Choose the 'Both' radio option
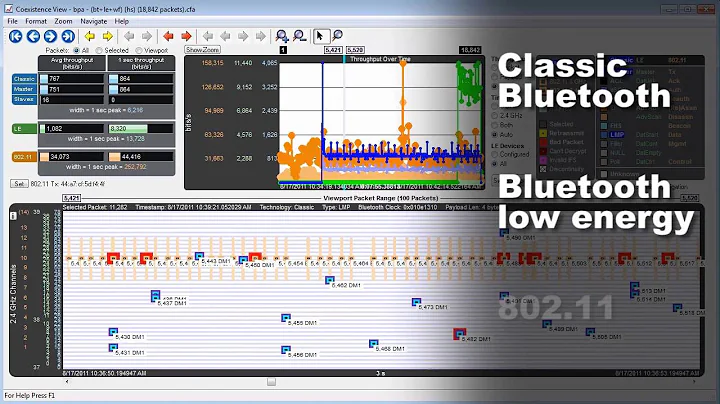This screenshot has height=404, width=720. (495, 125)
